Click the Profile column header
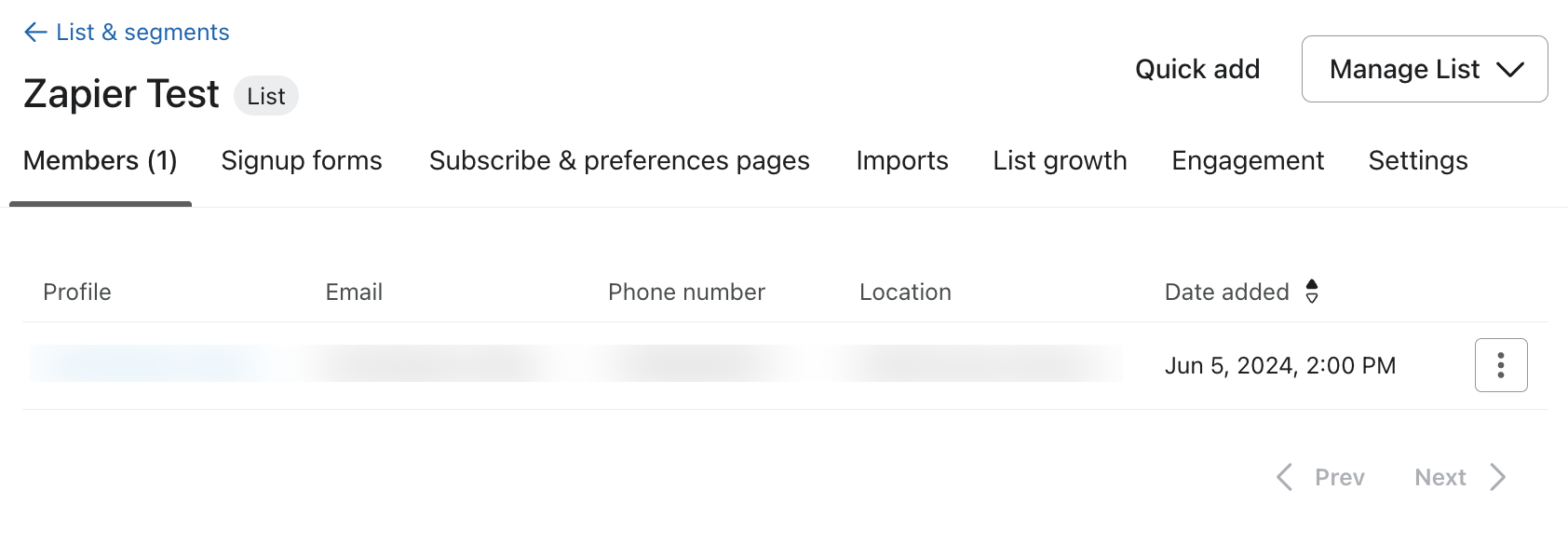Viewport: 1568px width, 544px height. tap(77, 292)
